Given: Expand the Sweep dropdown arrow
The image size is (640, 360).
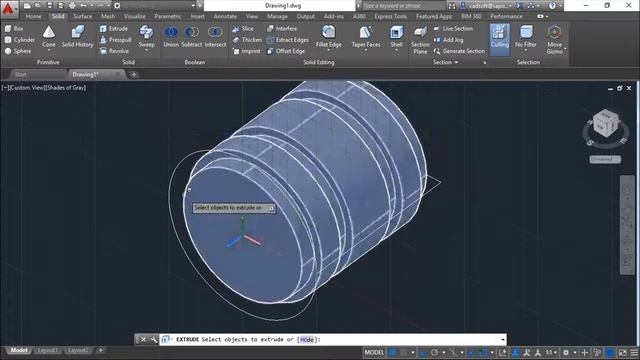Looking at the screenshot, I should tap(146, 50).
